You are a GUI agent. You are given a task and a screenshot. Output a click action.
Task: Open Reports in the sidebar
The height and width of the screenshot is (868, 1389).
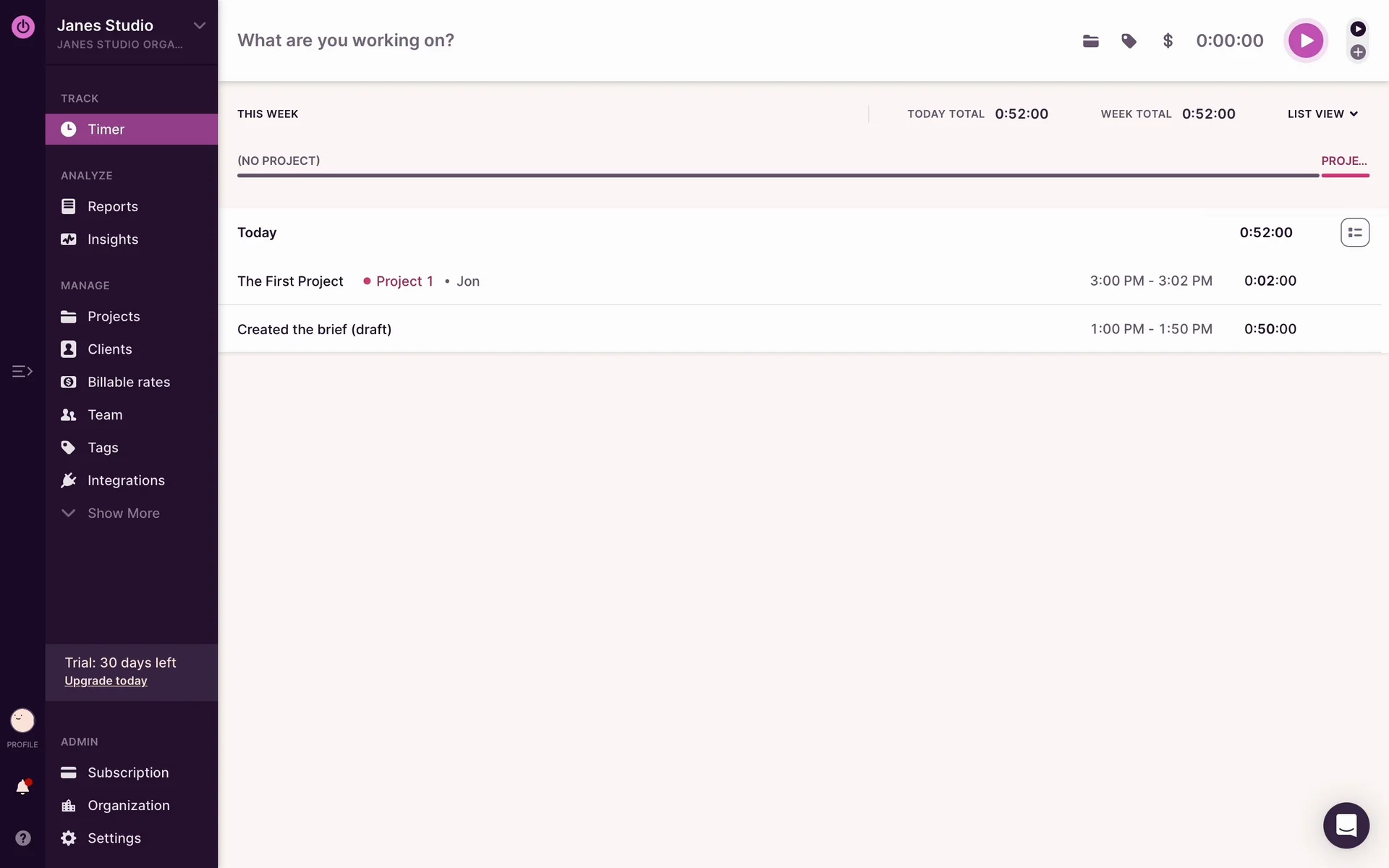[x=112, y=206]
